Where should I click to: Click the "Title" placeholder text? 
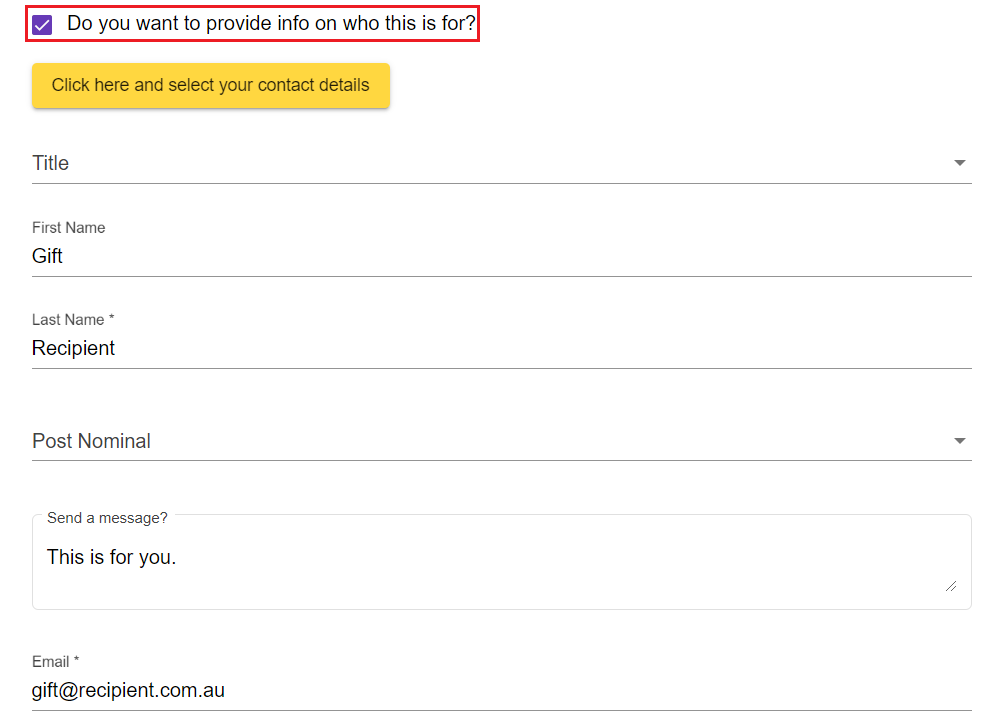[x=51, y=163]
